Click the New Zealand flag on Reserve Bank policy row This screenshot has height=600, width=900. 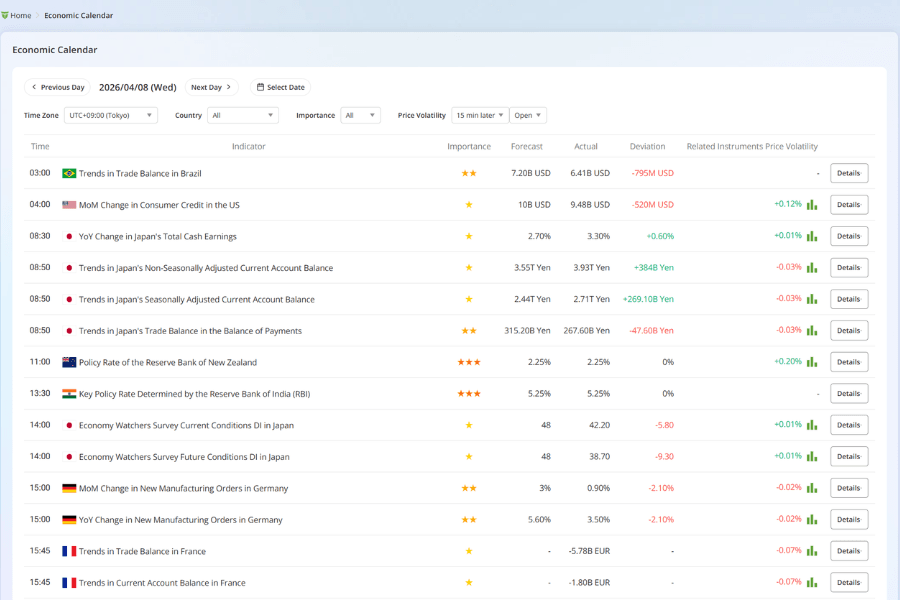pyautogui.click(x=69, y=361)
